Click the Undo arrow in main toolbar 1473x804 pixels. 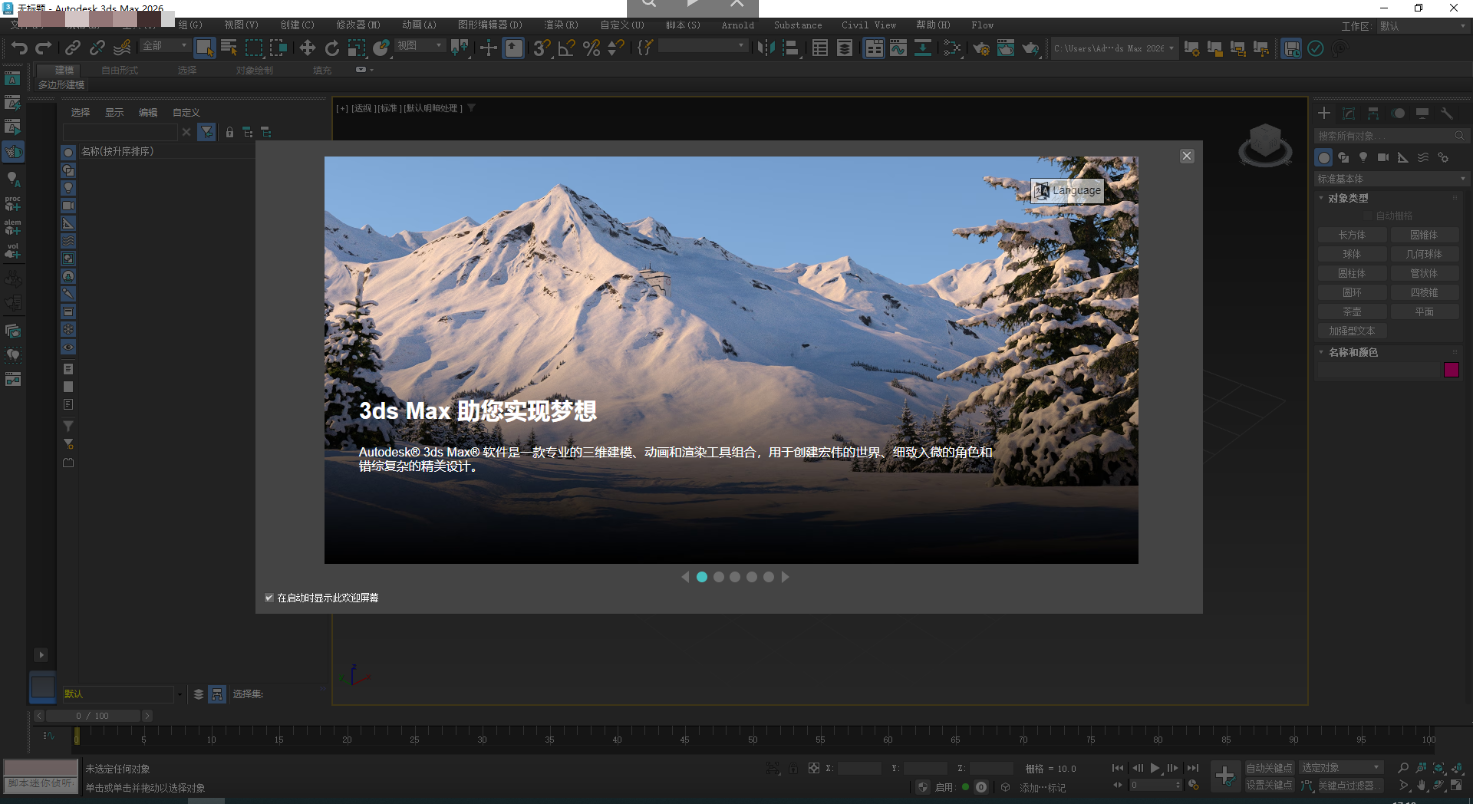(x=19, y=47)
